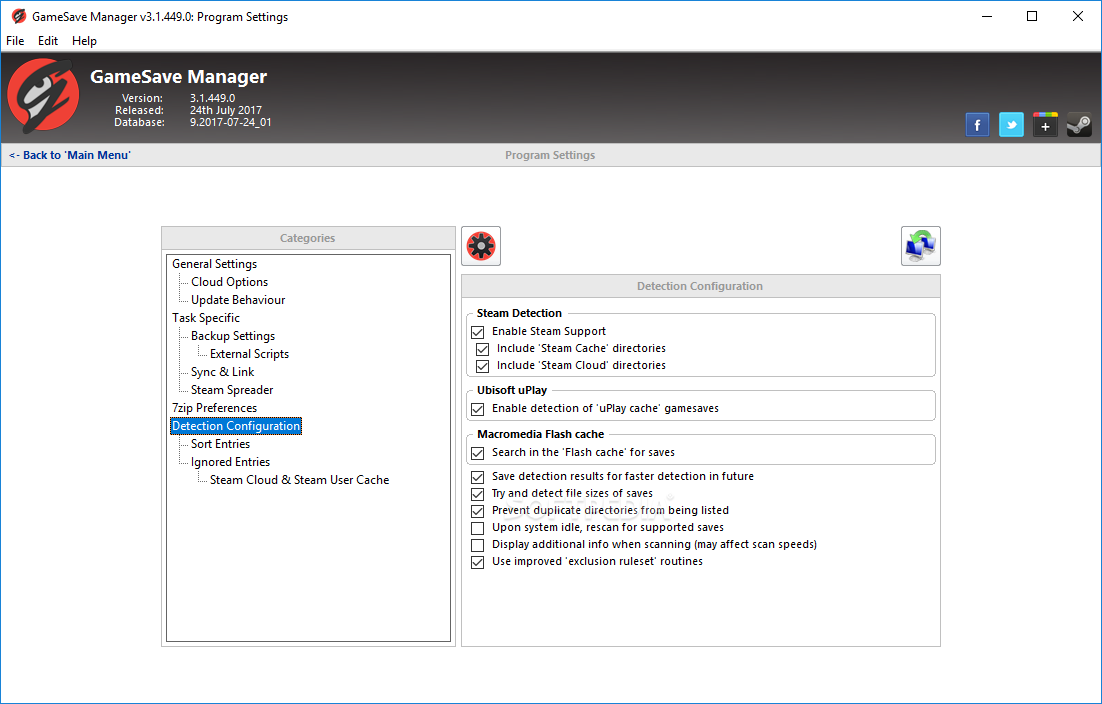Enable Display additional info when scanning
This screenshot has width=1102, height=704.
[478, 545]
